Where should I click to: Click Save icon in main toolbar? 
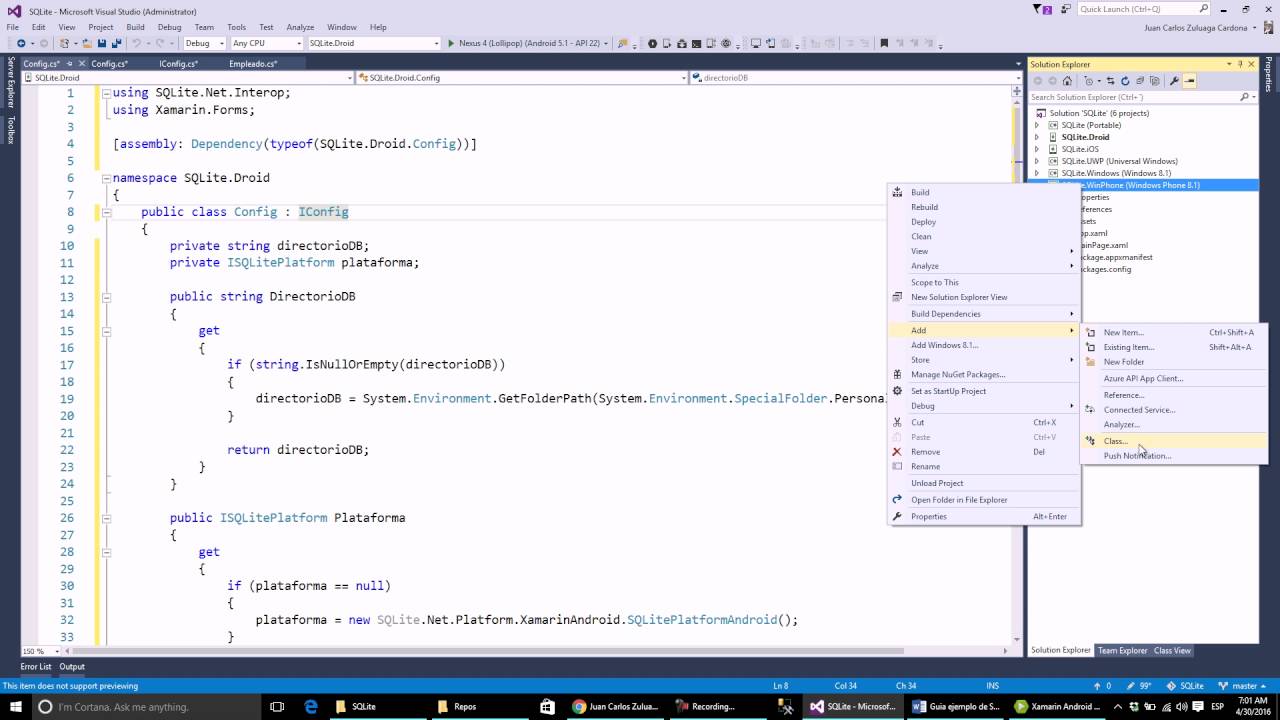pyautogui.click(x=101, y=43)
